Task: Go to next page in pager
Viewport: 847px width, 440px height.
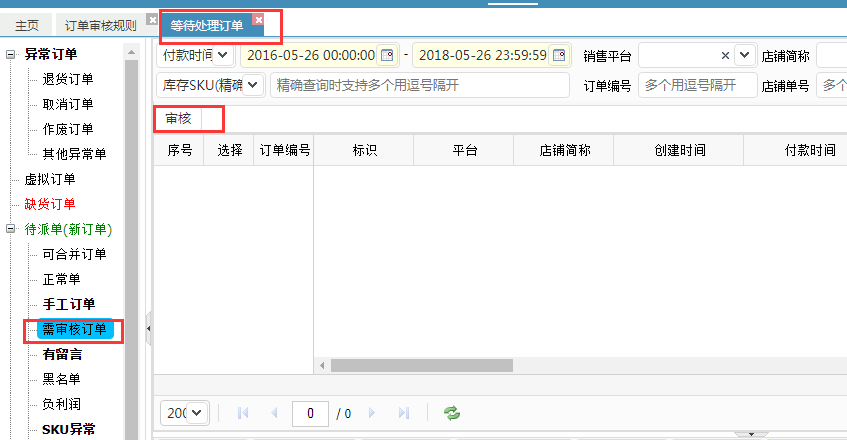Action: click(372, 414)
